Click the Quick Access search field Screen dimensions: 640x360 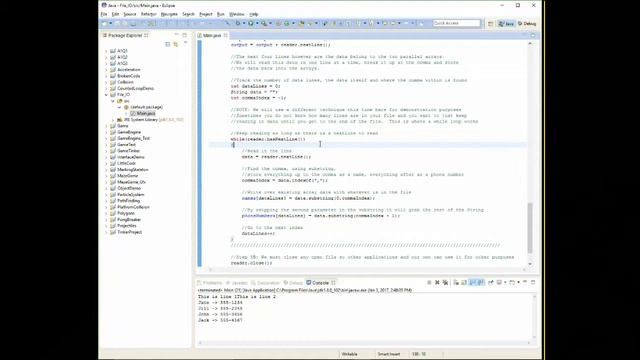[456, 23]
